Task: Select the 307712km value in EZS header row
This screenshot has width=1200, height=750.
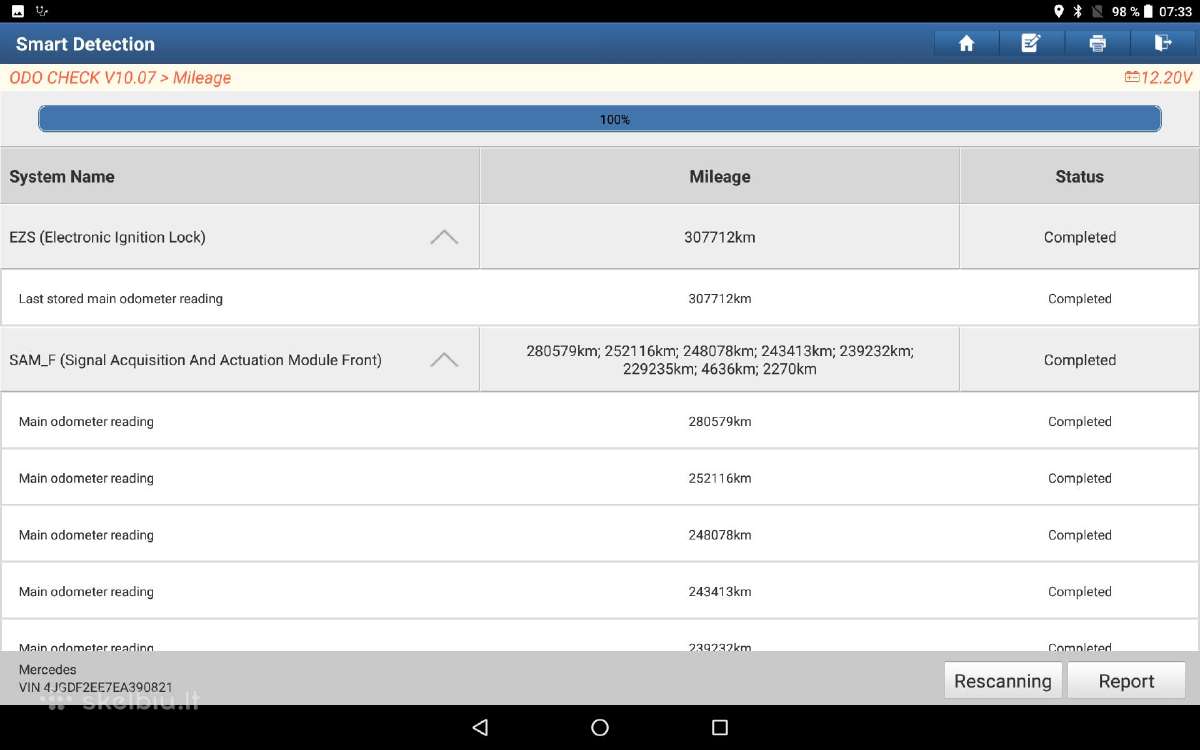Action: pos(720,237)
